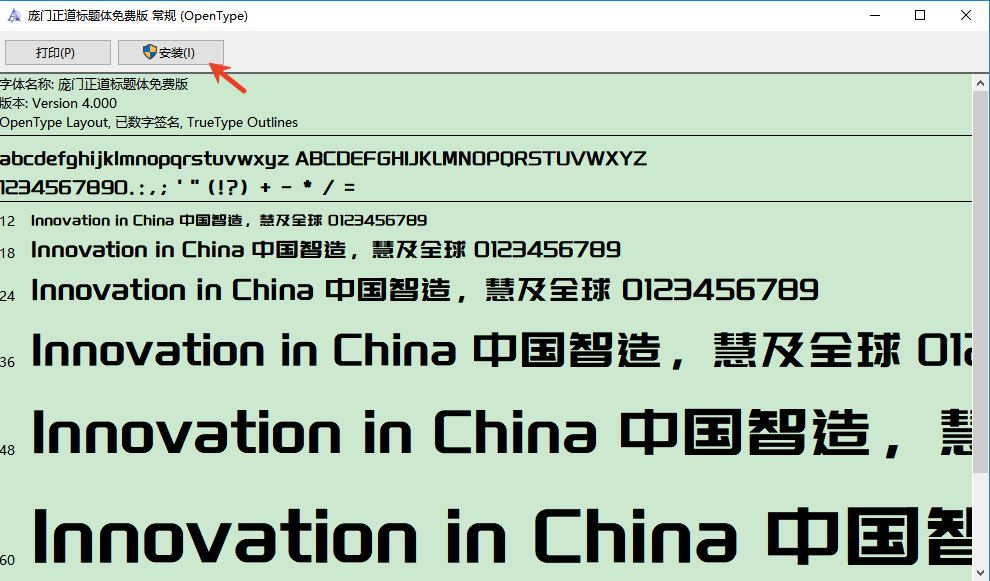Click the size 36 sample text line

click(501, 350)
